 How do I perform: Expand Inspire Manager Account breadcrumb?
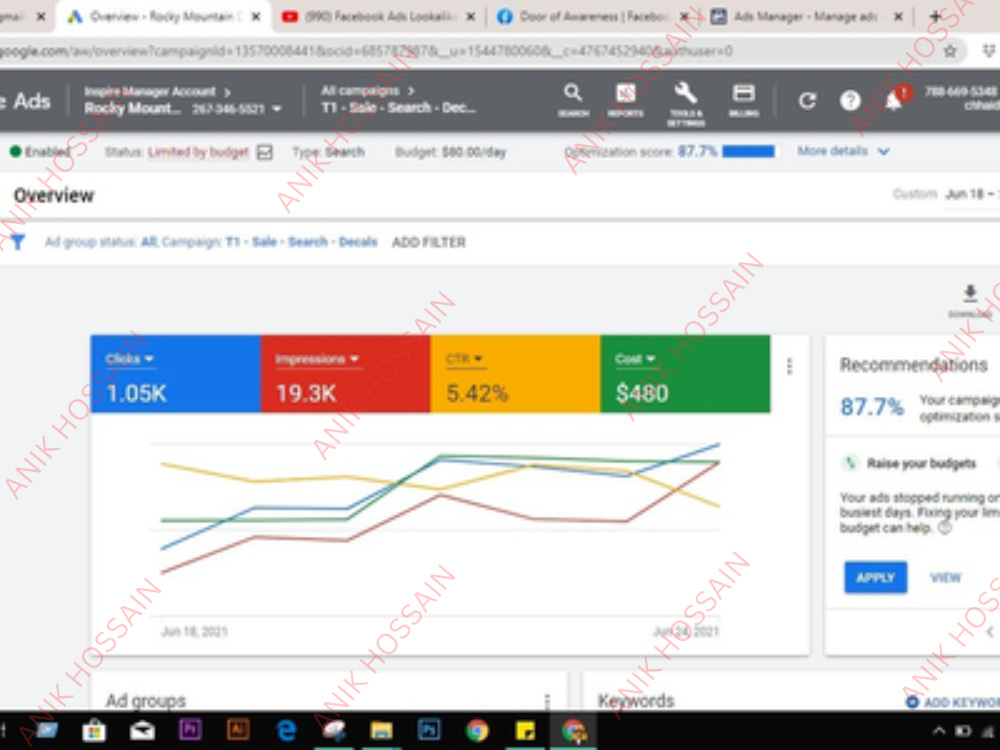tap(158, 92)
